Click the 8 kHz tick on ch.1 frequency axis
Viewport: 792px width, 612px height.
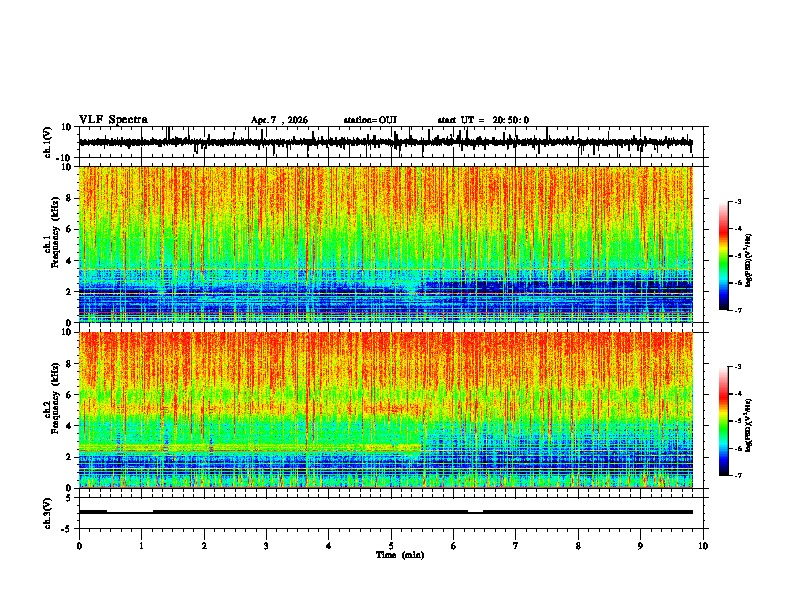pyautogui.click(x=69, y=198)
